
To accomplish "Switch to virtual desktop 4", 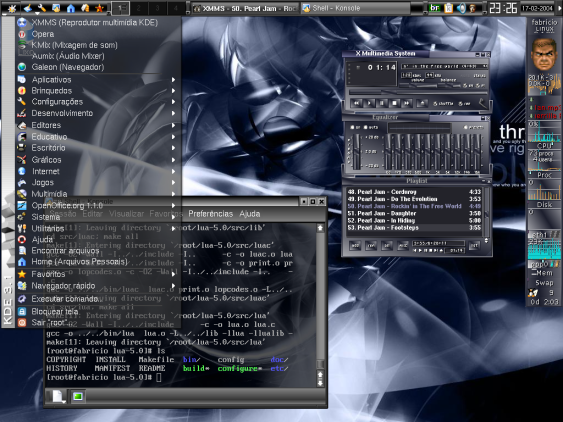I will (x=176, y=8).
